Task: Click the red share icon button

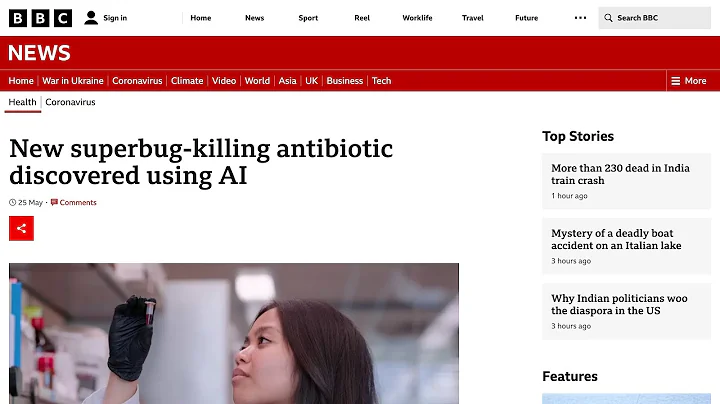Action: 22,228
